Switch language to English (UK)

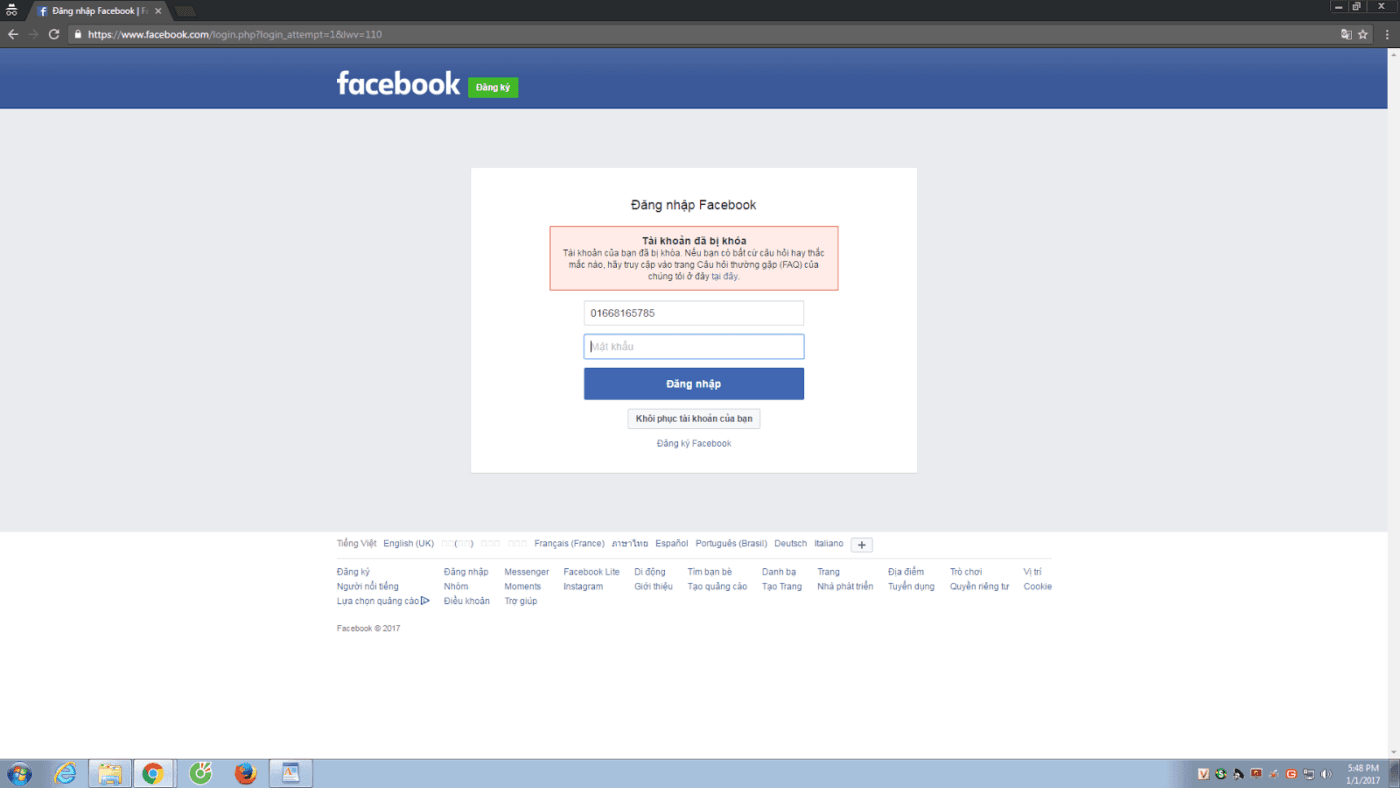[x=409, y=544]
